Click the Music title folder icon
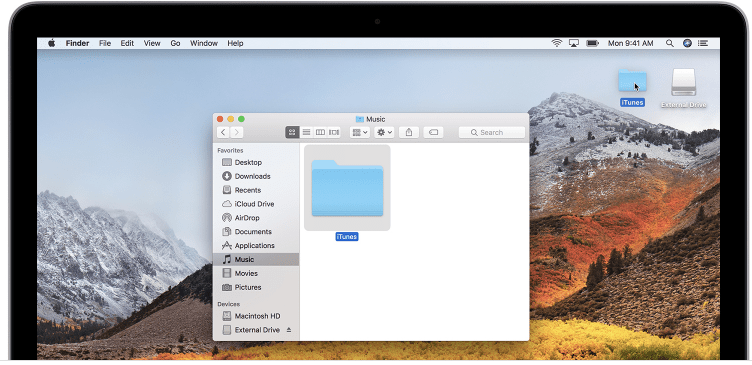This screenshot has width=752, height=365. [360, 119]
